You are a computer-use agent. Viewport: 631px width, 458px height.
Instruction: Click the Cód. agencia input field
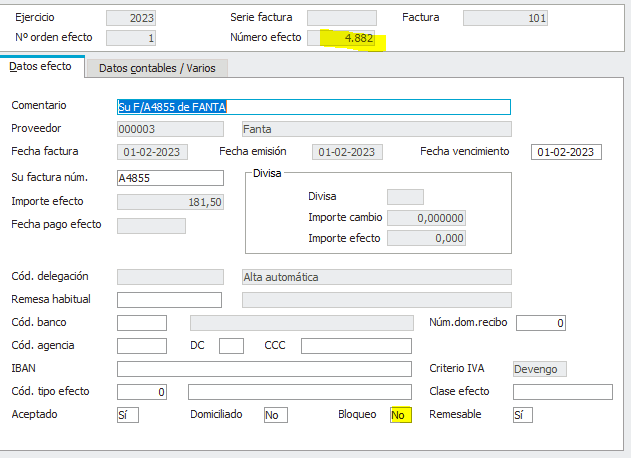coord(142,346)
